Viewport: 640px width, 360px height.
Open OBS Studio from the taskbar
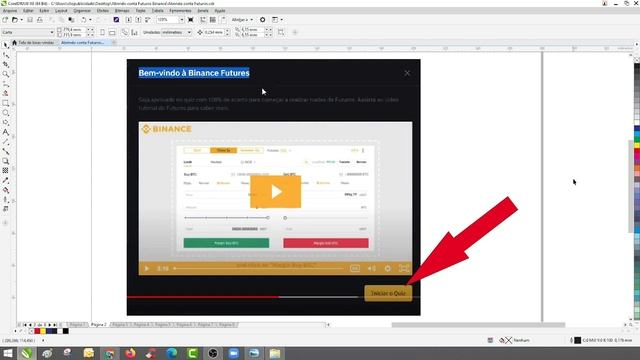click(x=213, y=353)
